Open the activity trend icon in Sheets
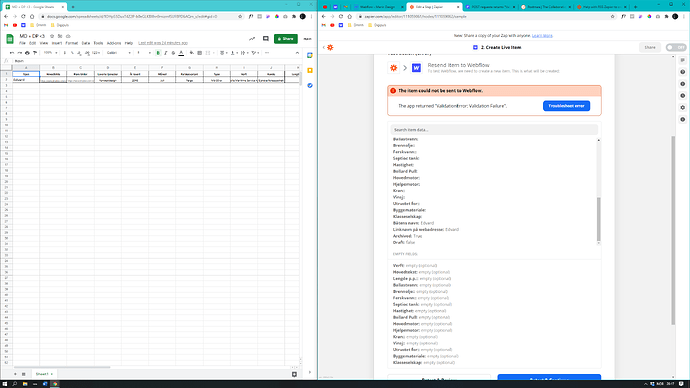Screen dimensions: 690x388 click(252, 39)
